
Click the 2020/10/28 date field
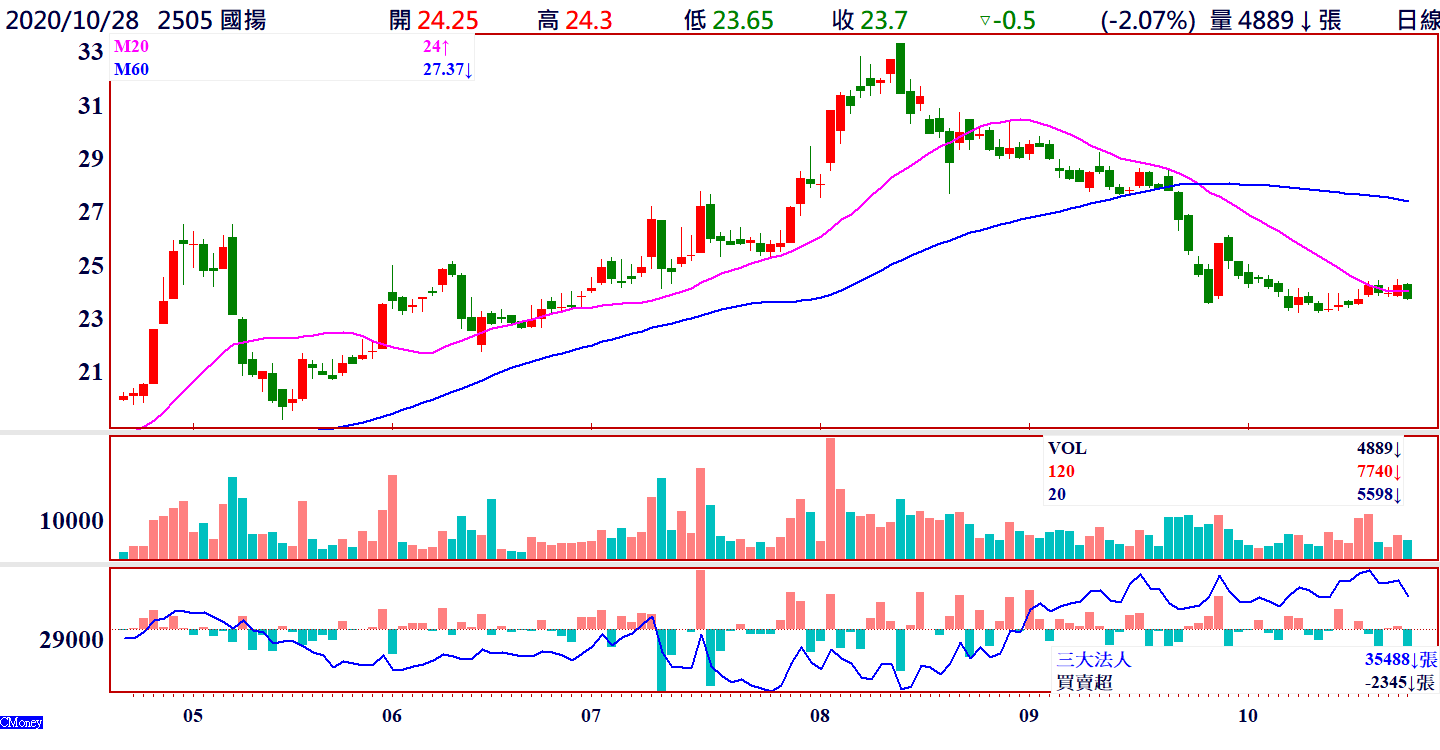pyautogui.click(x=74, y=20)
